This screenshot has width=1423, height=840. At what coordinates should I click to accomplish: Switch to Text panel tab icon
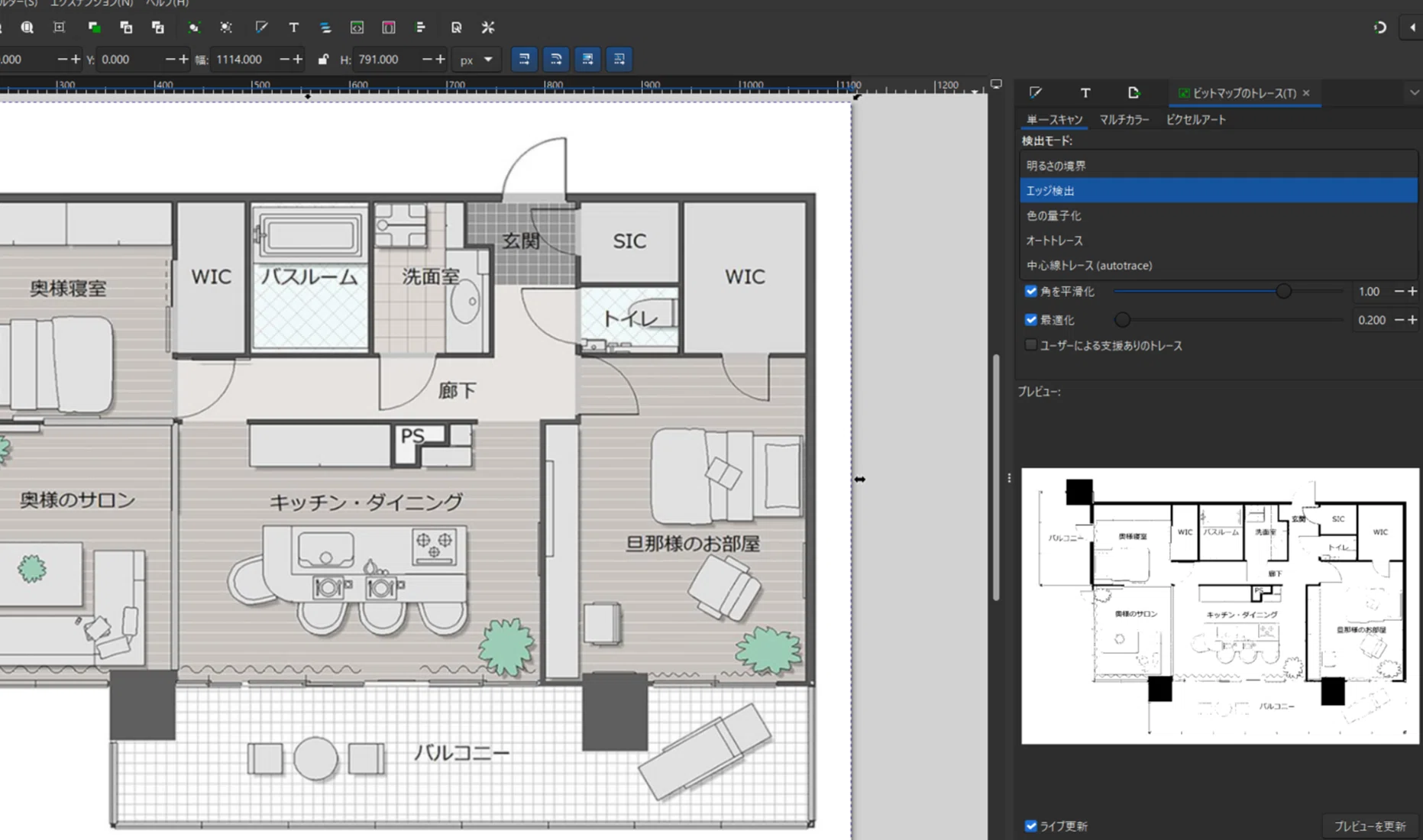coord(1085,92)
